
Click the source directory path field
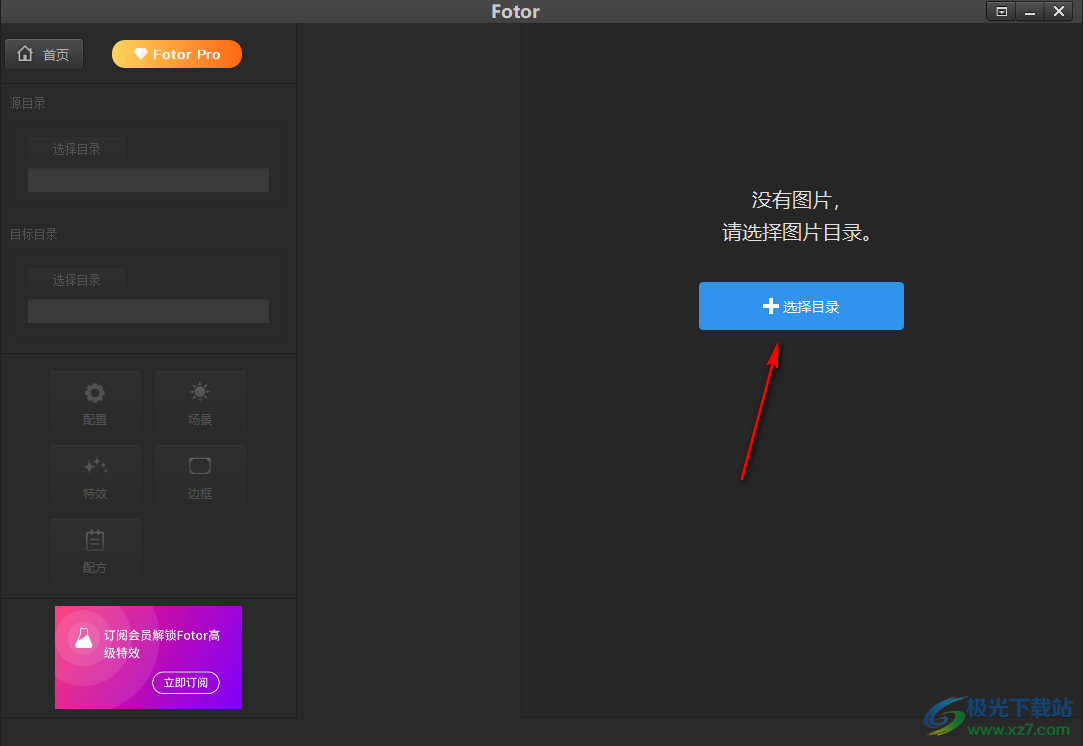[x=148, y=180]
